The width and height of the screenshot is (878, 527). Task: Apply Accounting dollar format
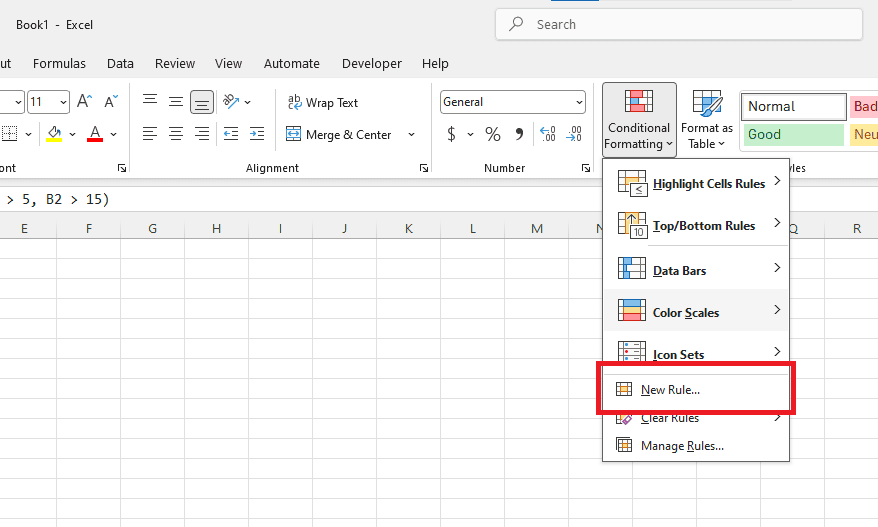coord(451,134)
